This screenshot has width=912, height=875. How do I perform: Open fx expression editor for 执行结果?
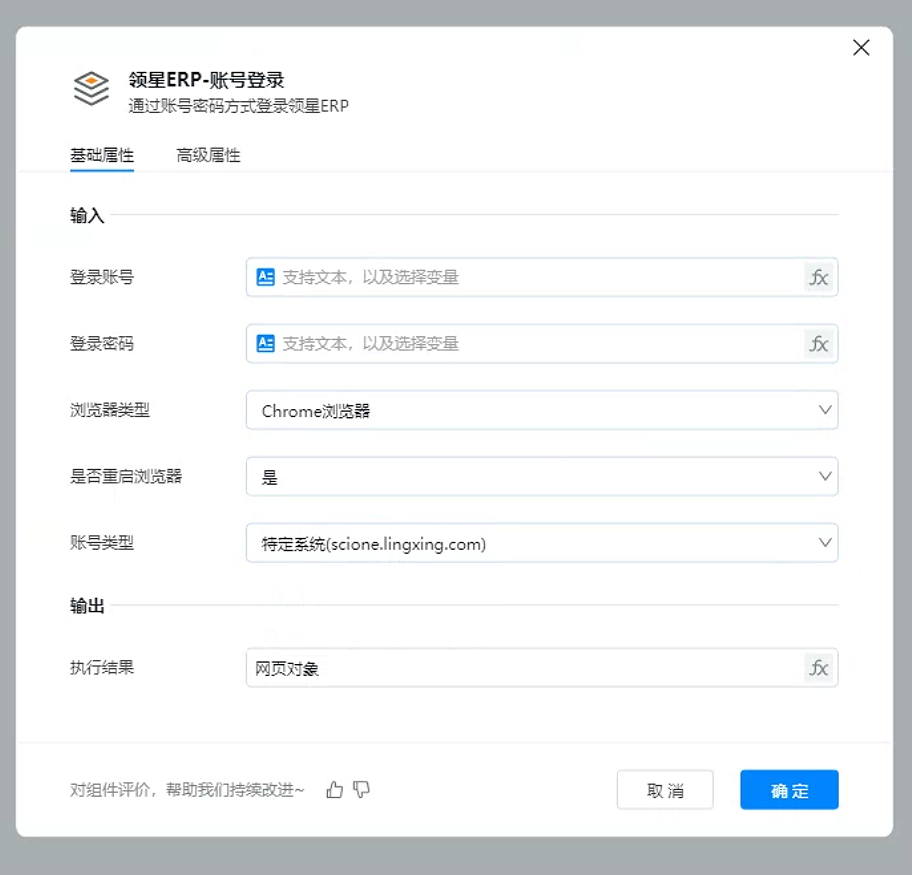click(x=819, y=668)
